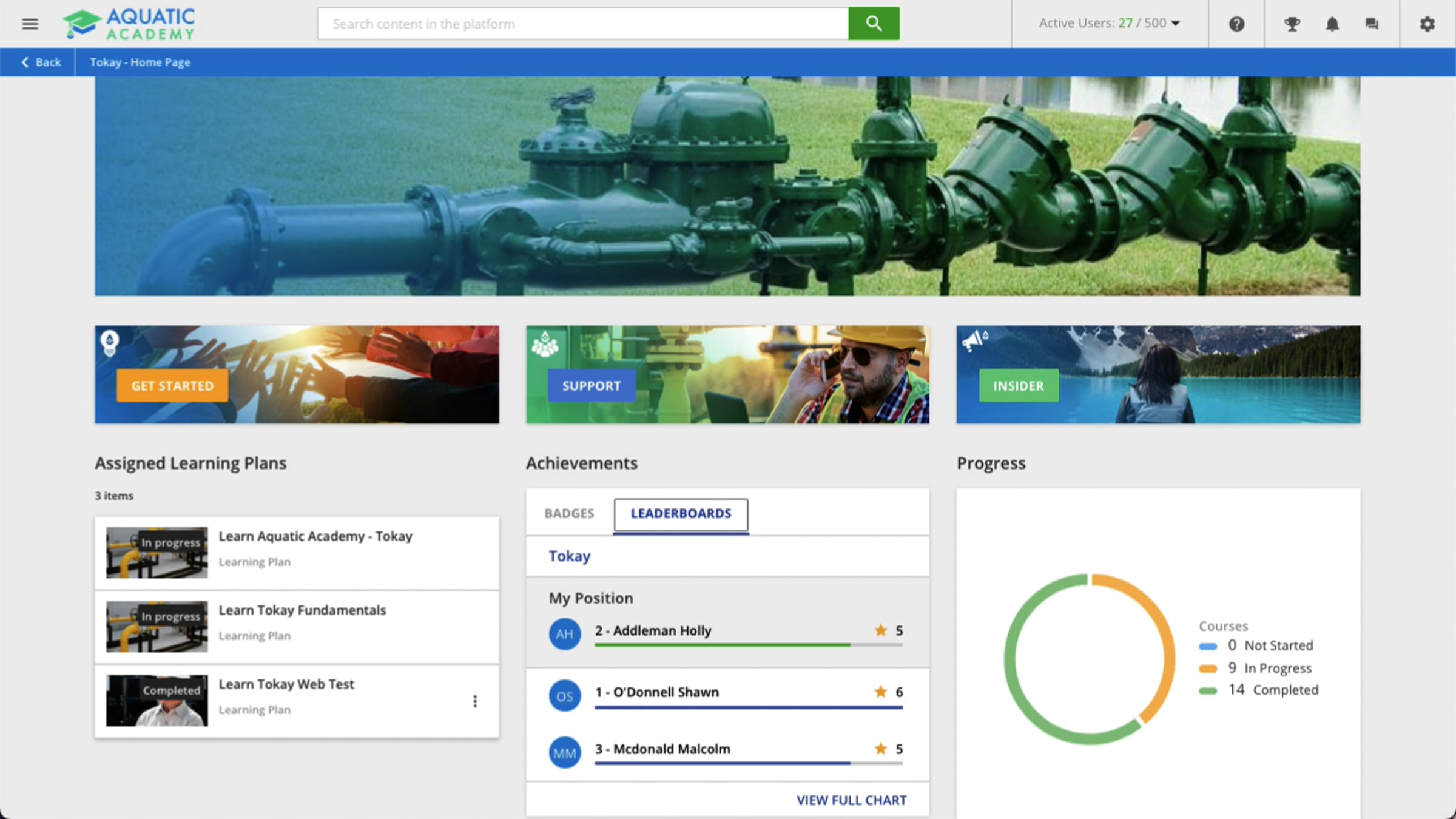Switch to the Badges tab
The width and height of the screenshot is (1456, 819).
click(x=569, y=513)
